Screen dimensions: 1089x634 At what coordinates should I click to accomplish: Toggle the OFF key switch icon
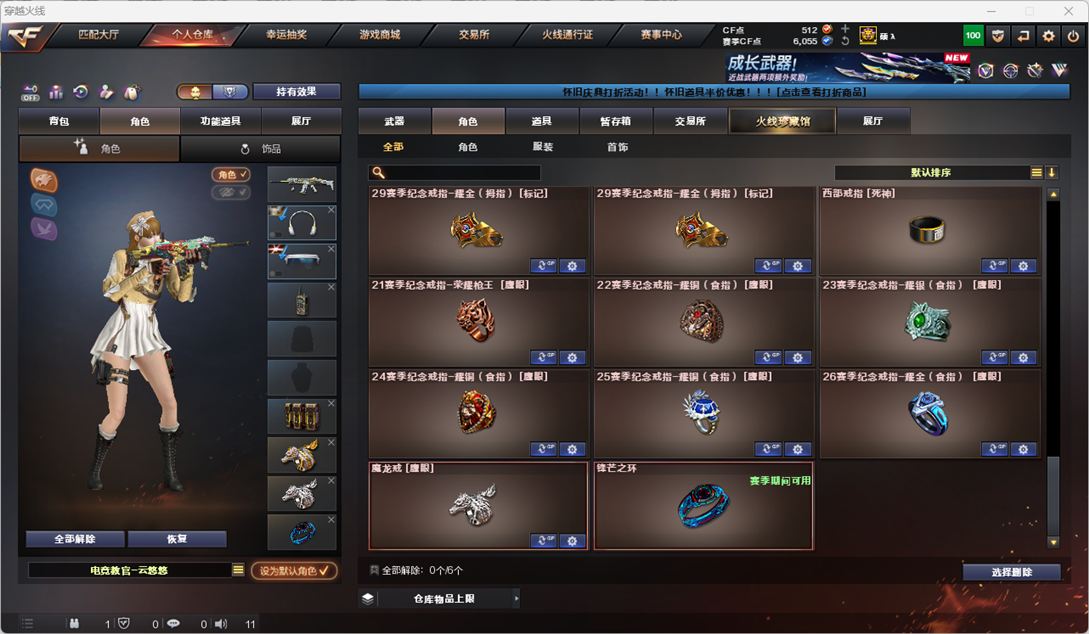pyautogui.click(x=30, y=92)
